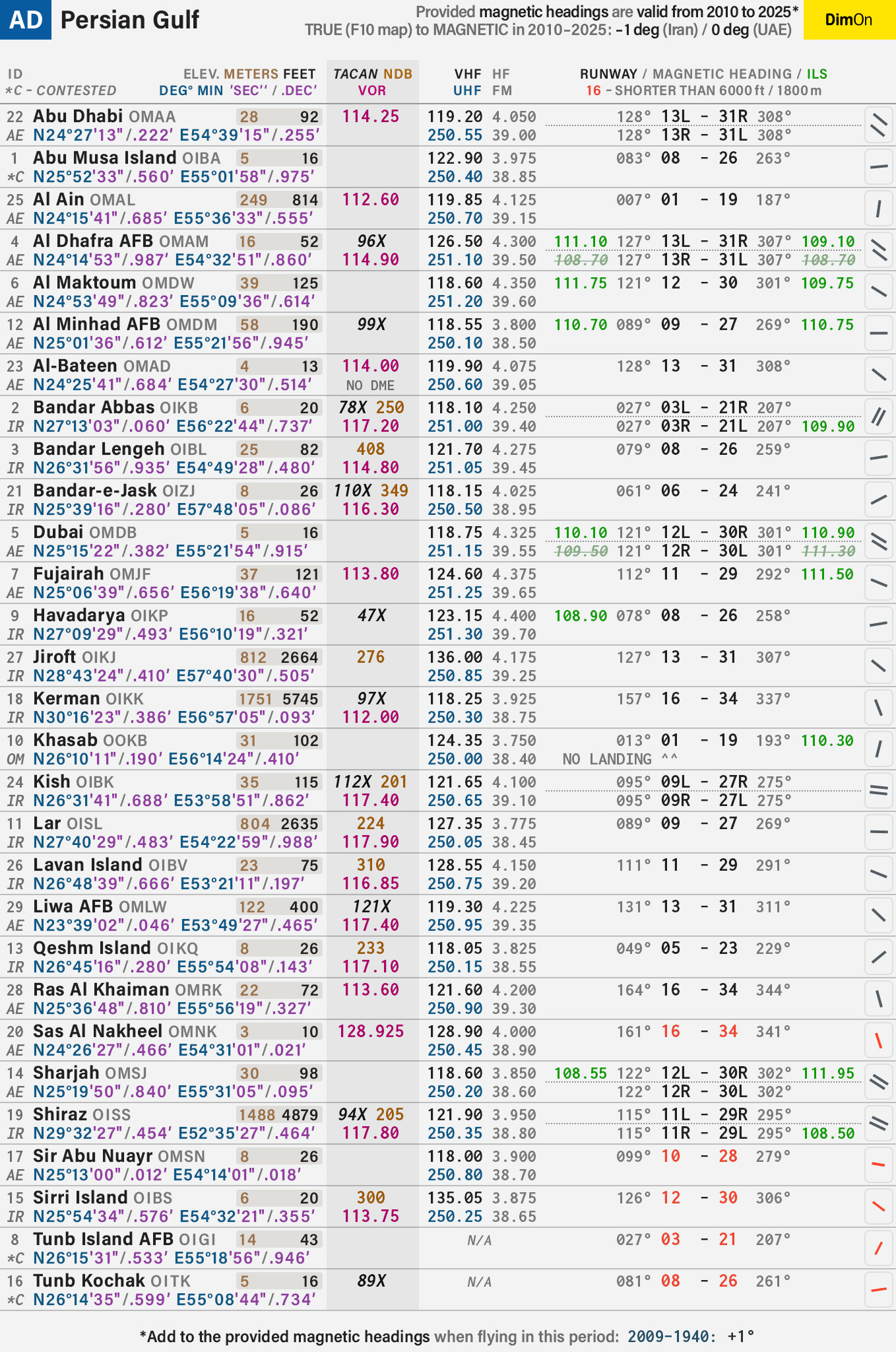Click Kerman elevation 1751 meters value
896x1352 pixels.
point(255,699)
